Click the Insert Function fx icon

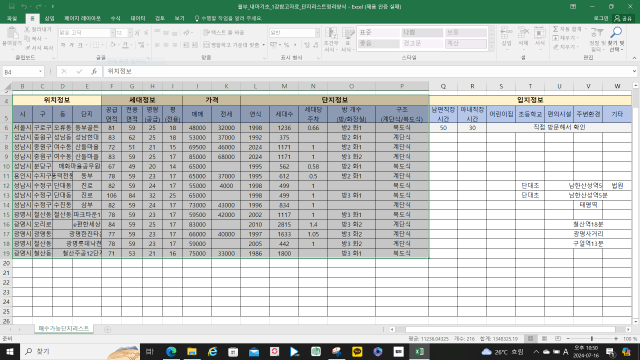93,71
